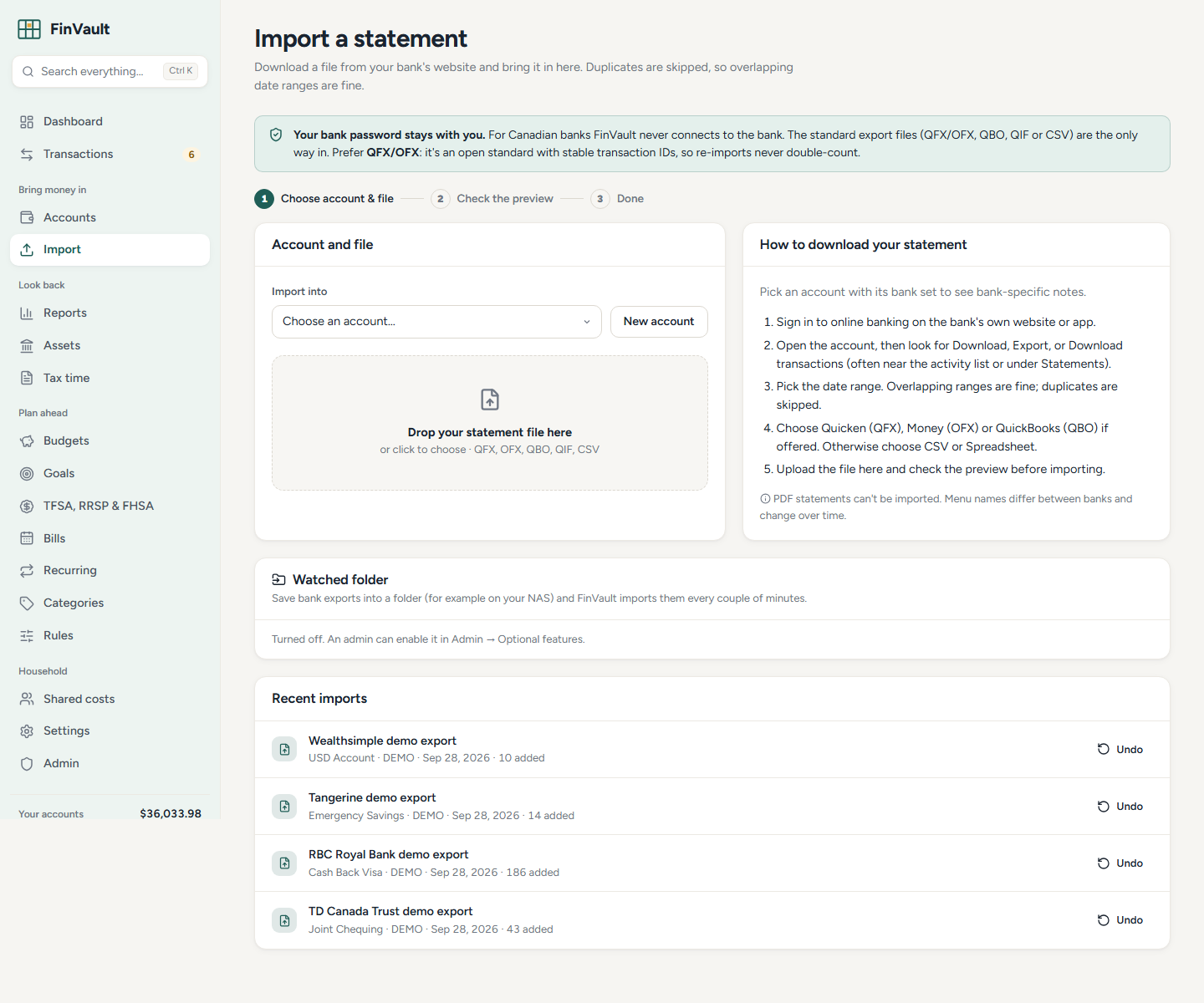Click the Budgets piggy bank icon
The height and width of the screenshot is (1003, 1204).
point(27,441)
